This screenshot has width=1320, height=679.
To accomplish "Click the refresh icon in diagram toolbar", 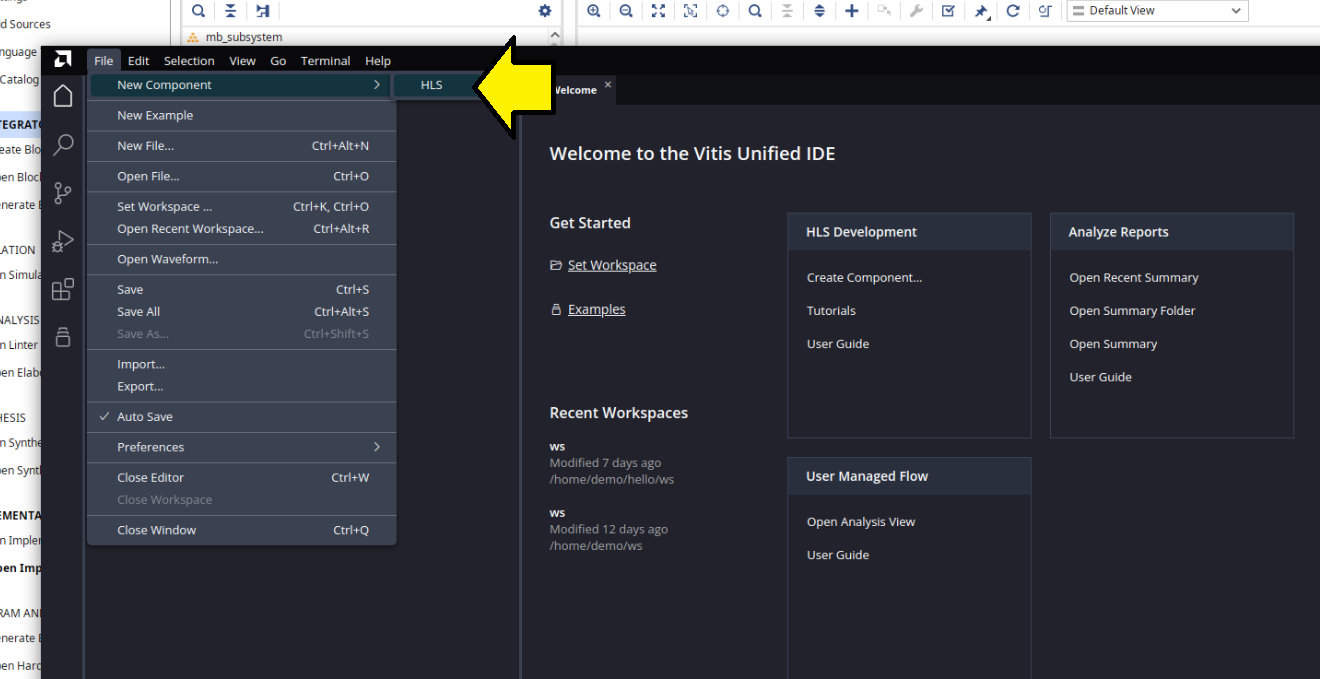I will [1013, 11].
